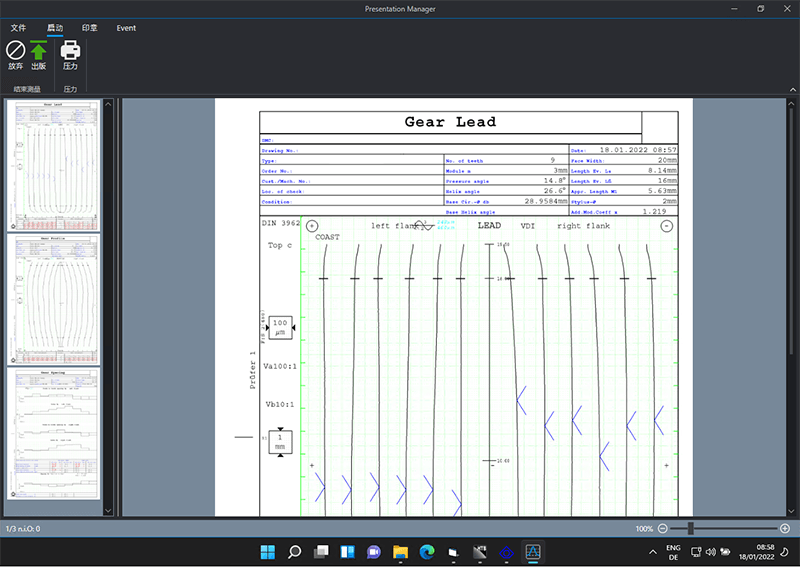Click the 'right flank' label
The image size is (800, 567).
click(583, 226)
